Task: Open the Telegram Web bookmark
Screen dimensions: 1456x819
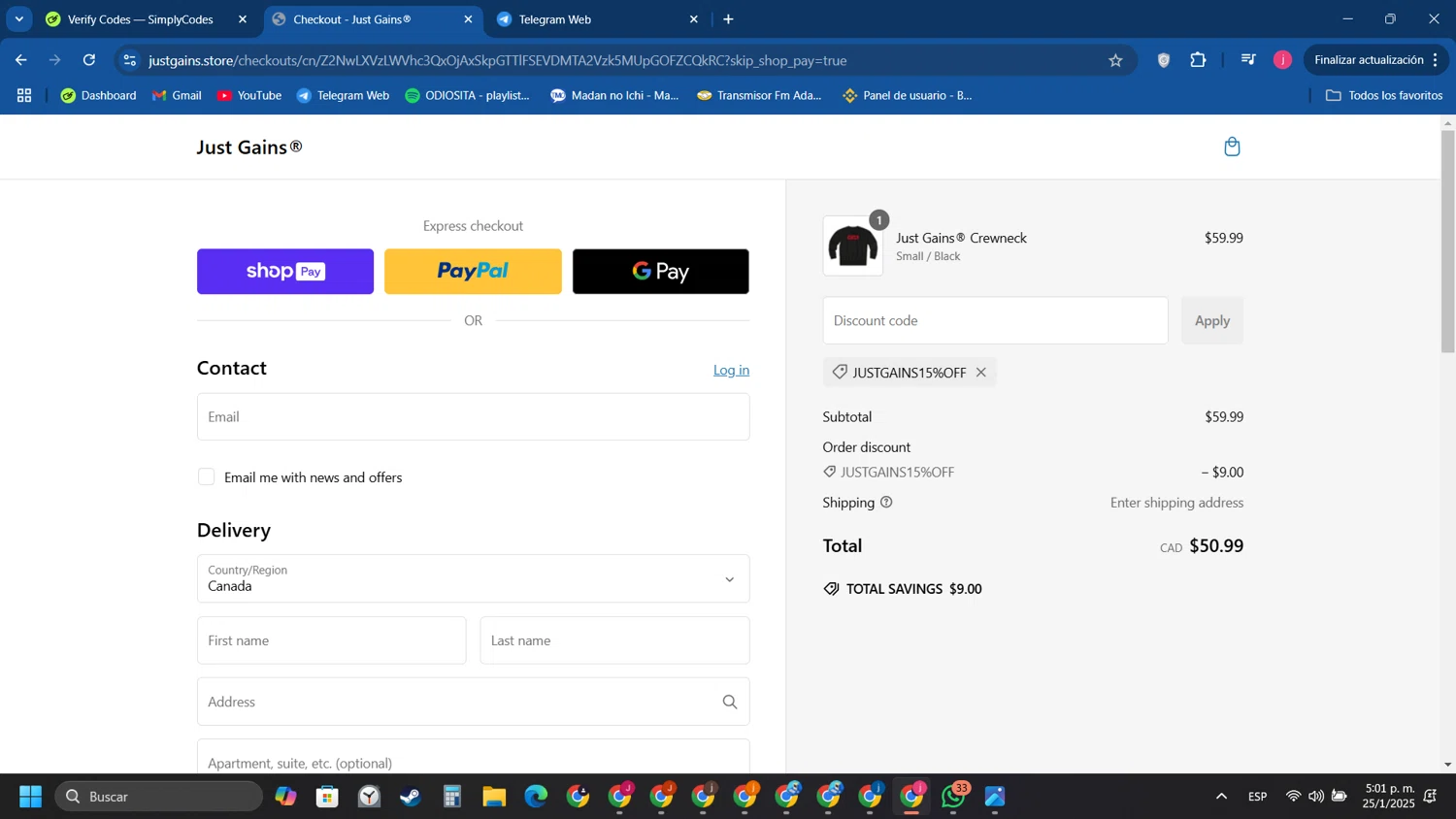Action: (343, 95)
